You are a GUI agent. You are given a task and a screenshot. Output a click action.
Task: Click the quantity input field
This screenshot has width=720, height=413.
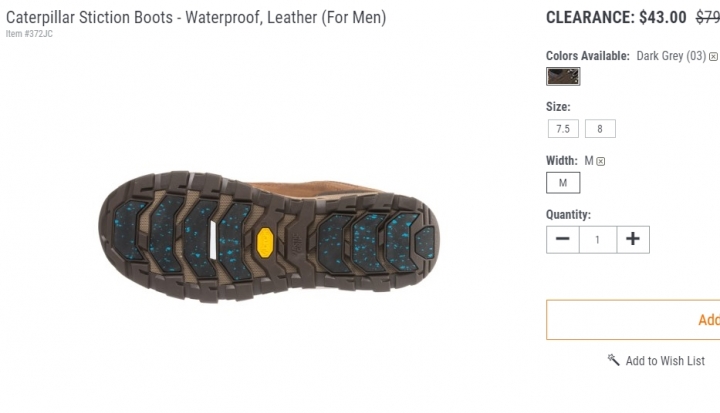pyautogui.click(x=597, y=239)
